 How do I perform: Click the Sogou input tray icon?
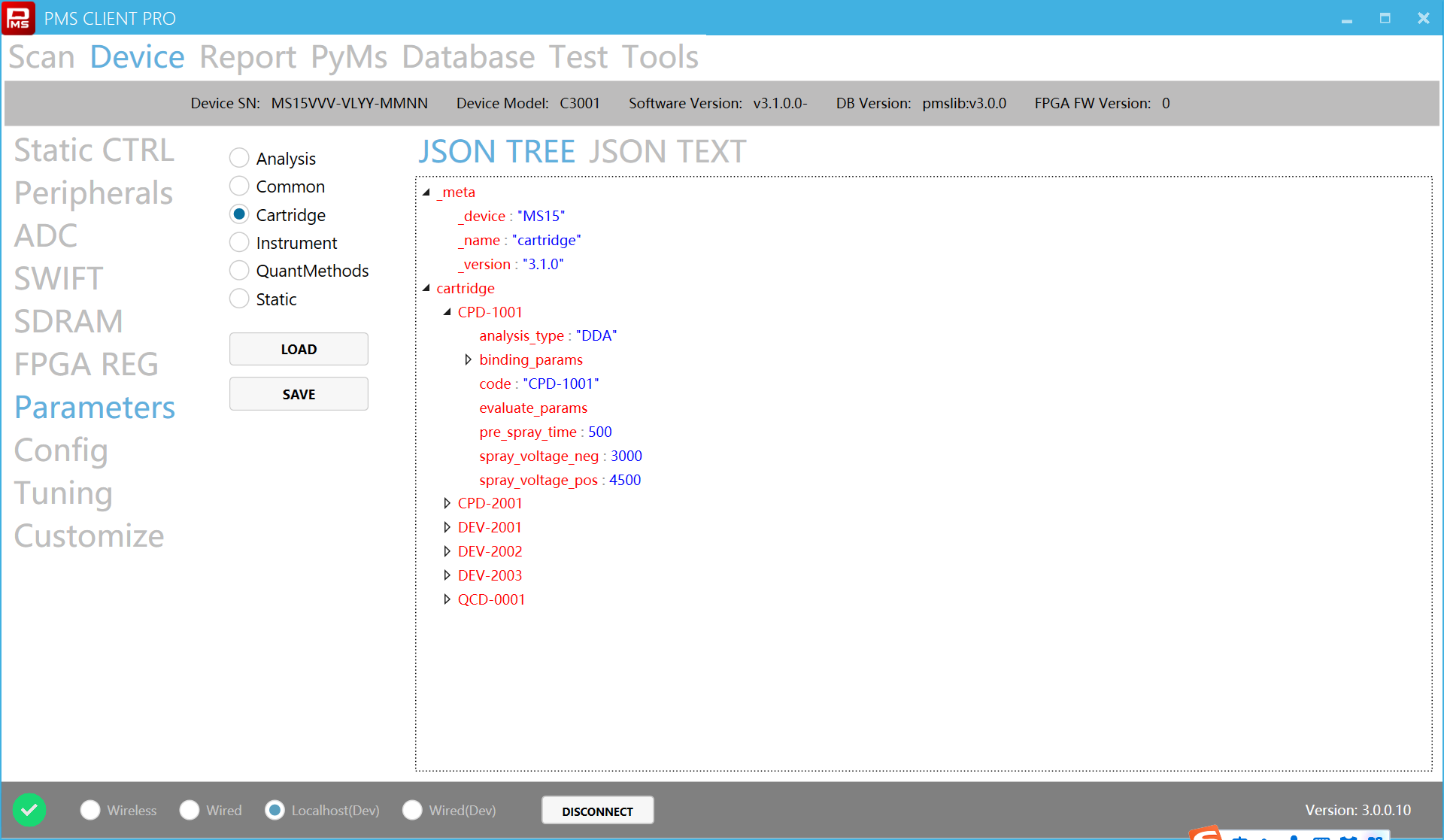pos(1206,833)
